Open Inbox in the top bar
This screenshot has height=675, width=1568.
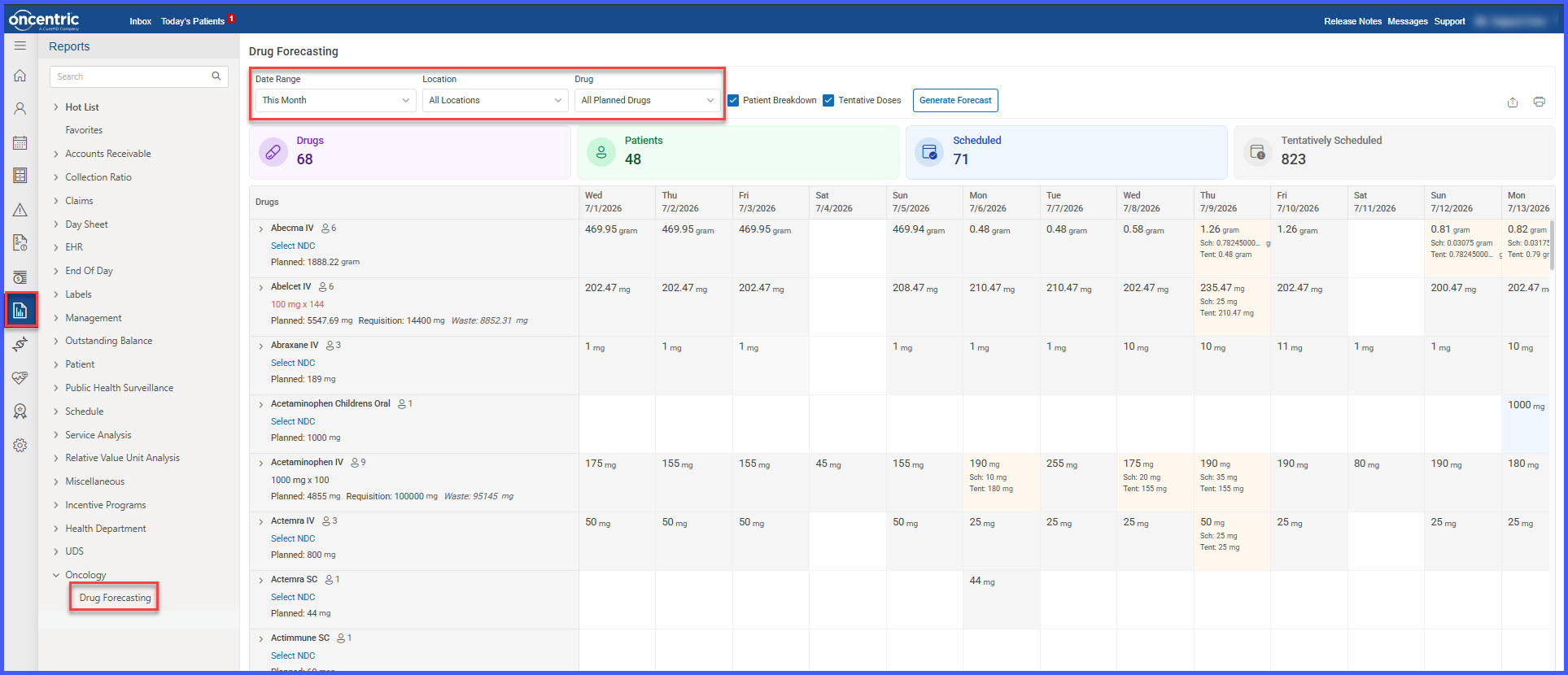tap(141, 21)
